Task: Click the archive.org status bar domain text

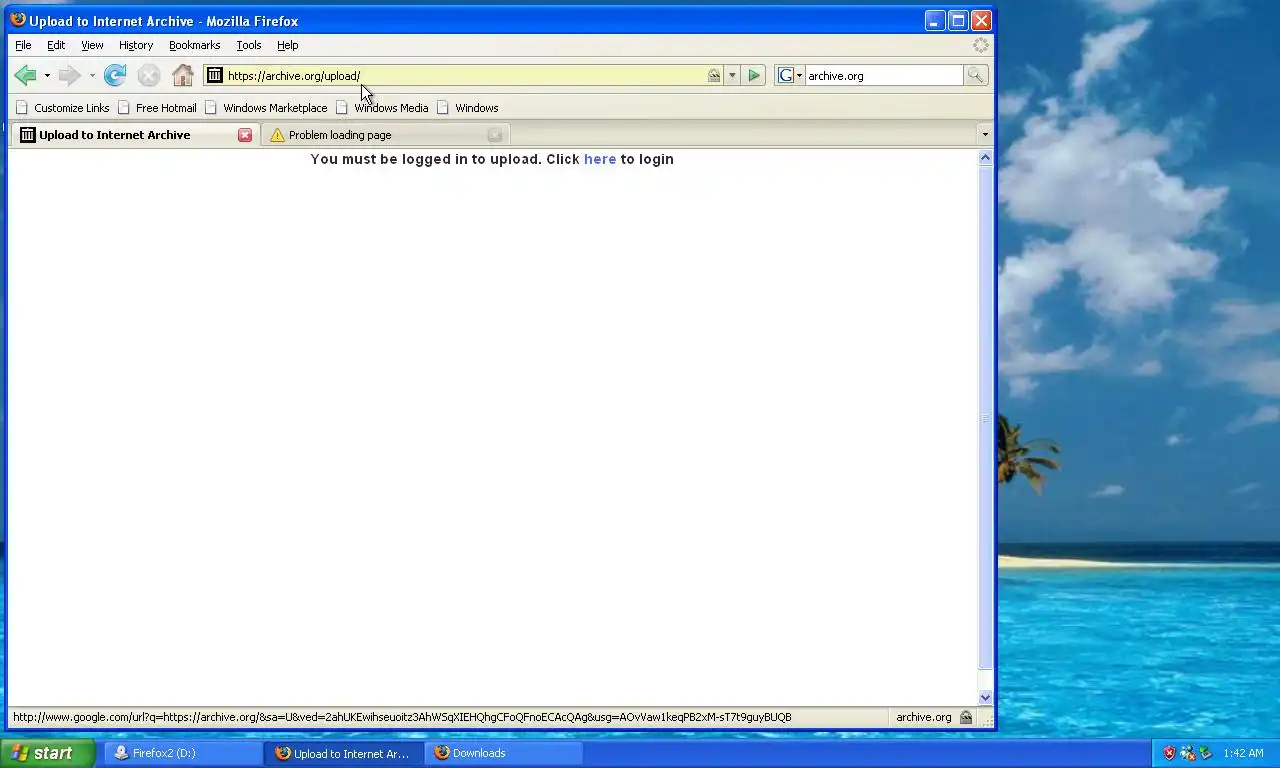Action: click(924, 717)
